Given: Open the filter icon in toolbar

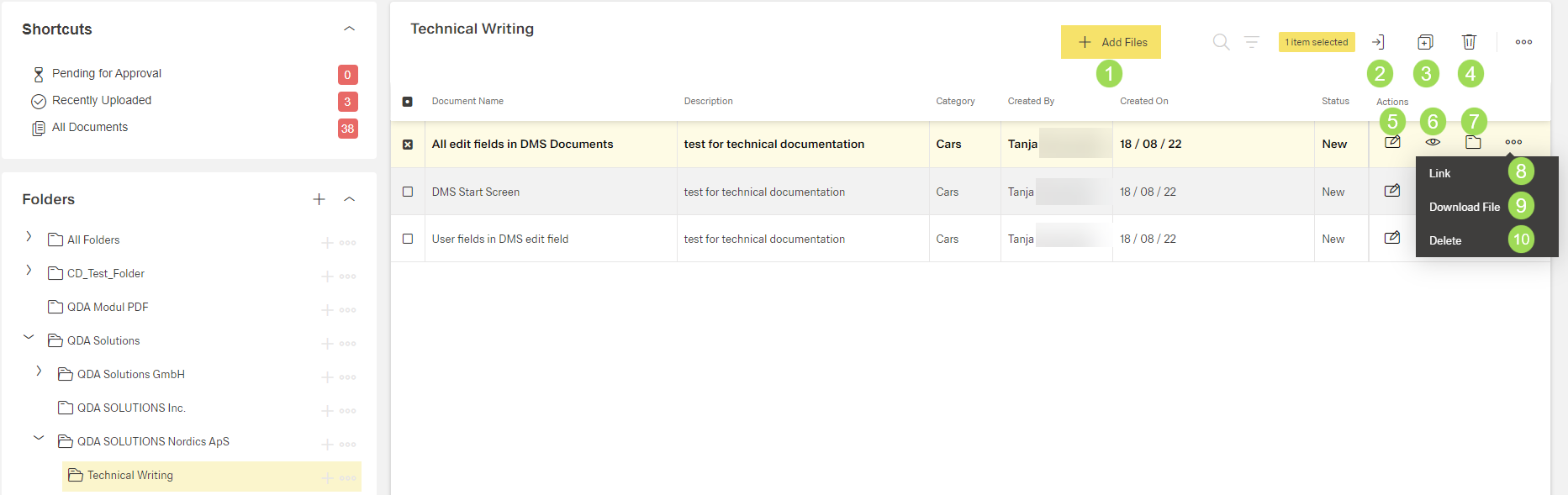Looking at the screenshot, I should pyautogui.click(x=1252, y=42).
